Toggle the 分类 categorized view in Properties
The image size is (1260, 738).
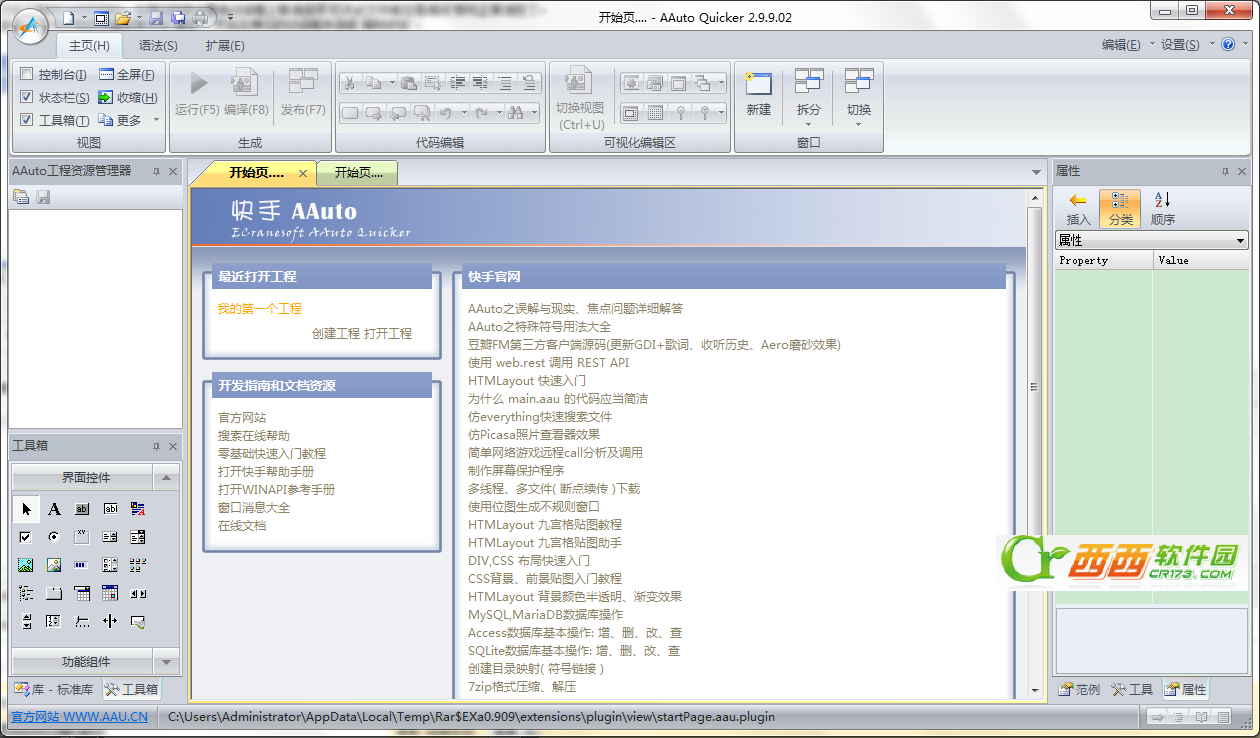1120,208
